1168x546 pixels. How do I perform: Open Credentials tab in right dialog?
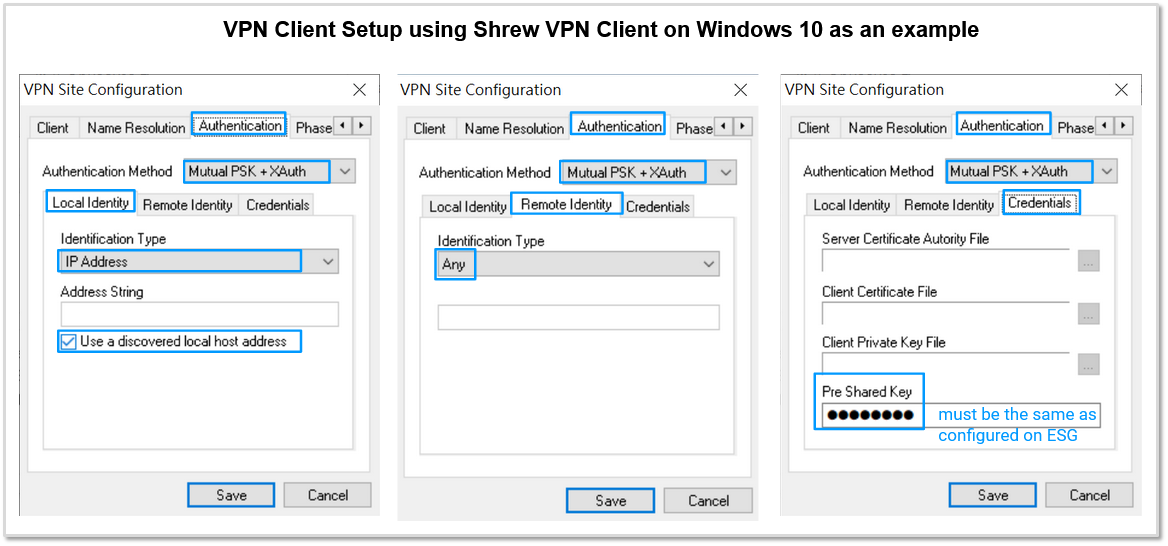pyautogui.click(x=1040, y=203)
